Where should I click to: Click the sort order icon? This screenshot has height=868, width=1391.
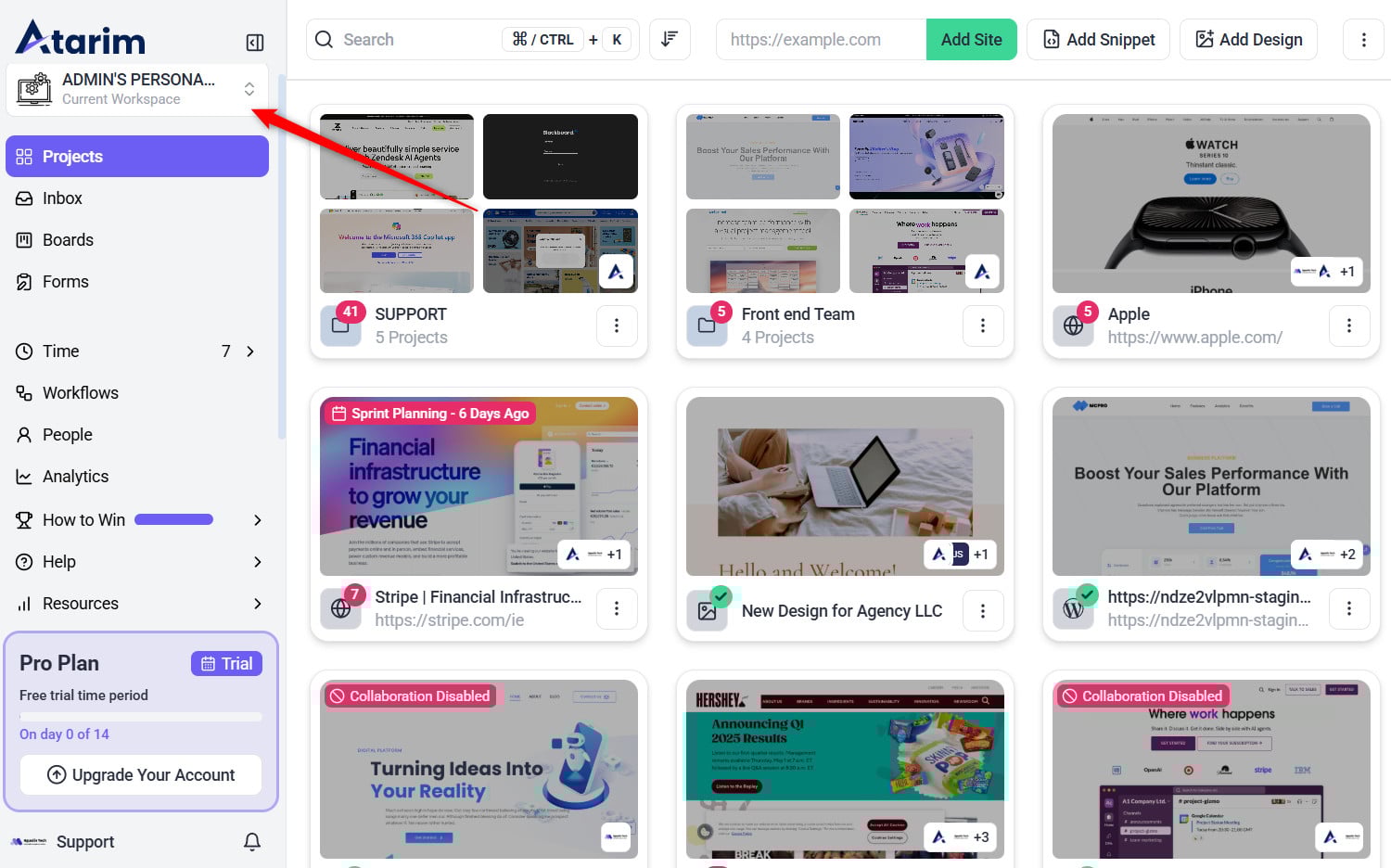(670, 39)
